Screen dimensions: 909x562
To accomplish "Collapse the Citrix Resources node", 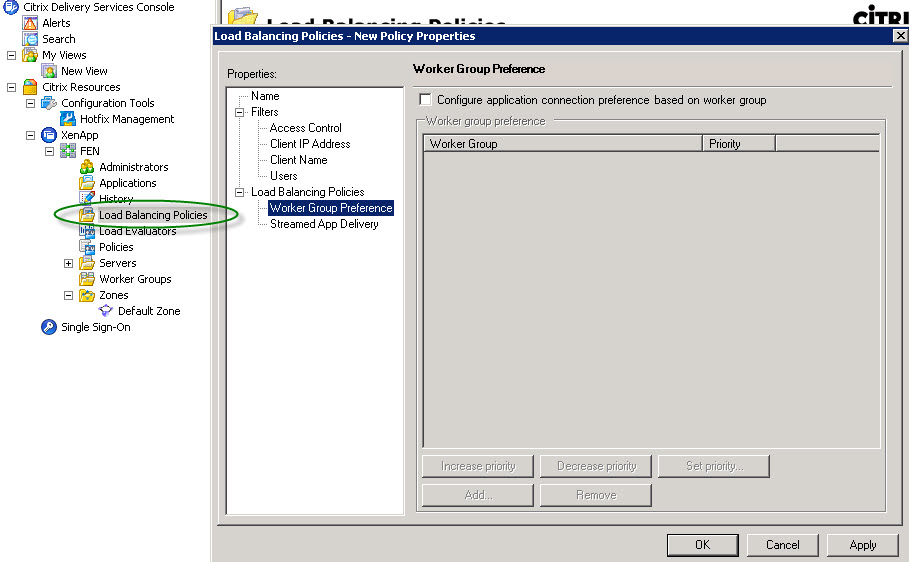I will pyautogui.click(x=11, y=88).
